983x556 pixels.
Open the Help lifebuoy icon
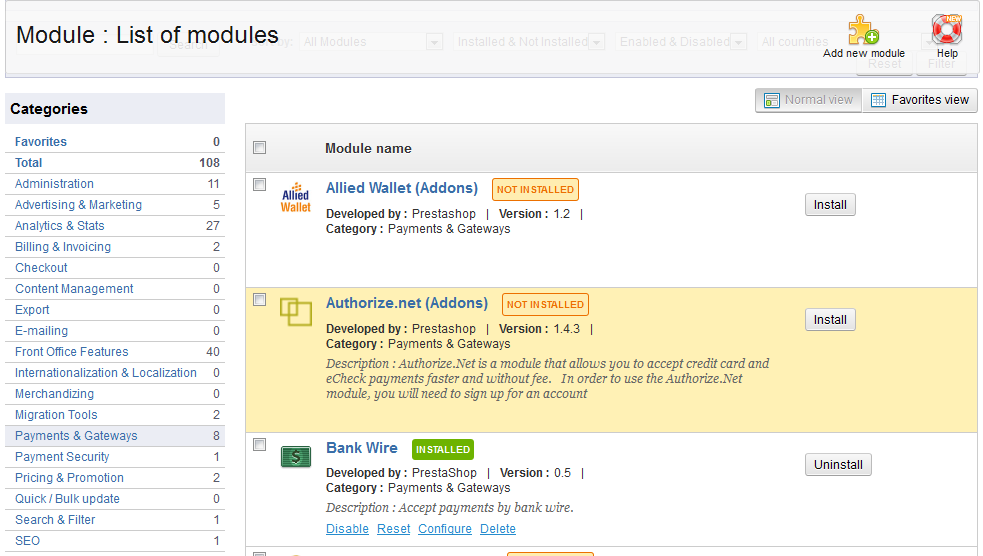pyautogui.click(x=947, y=29)
